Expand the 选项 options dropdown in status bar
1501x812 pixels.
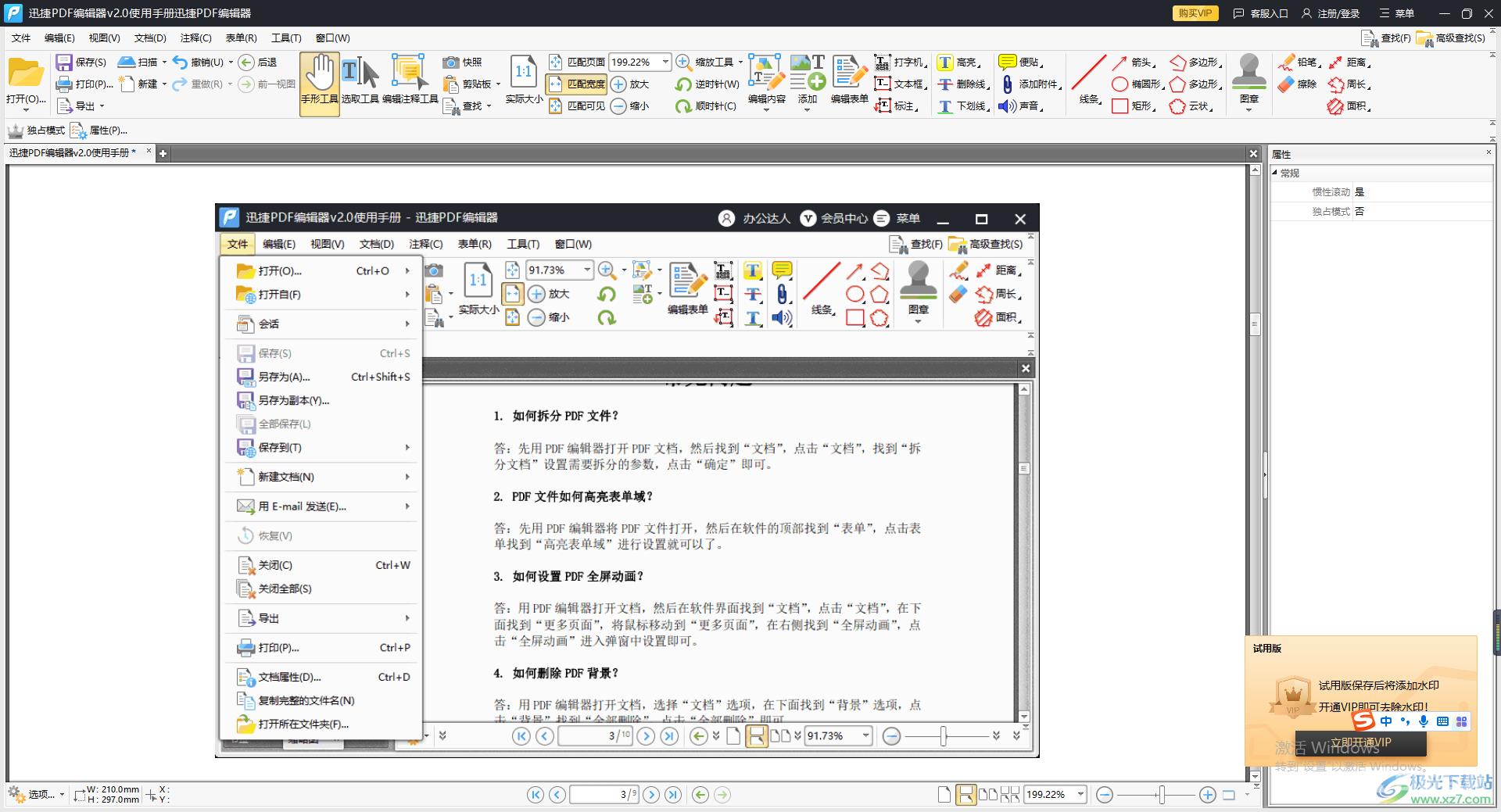(x=62, y=795)
